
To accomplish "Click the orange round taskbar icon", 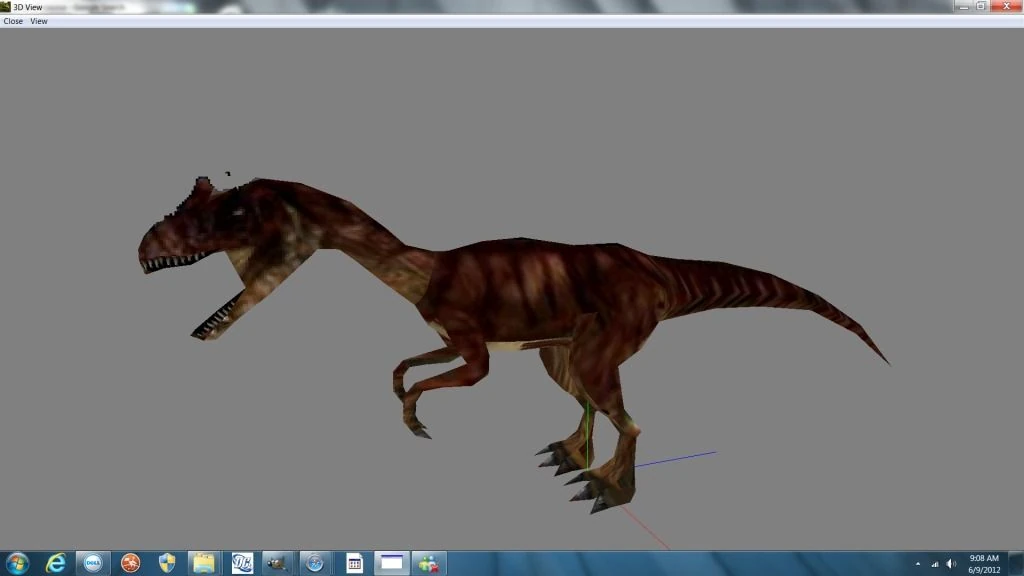I will coord(130,563).
